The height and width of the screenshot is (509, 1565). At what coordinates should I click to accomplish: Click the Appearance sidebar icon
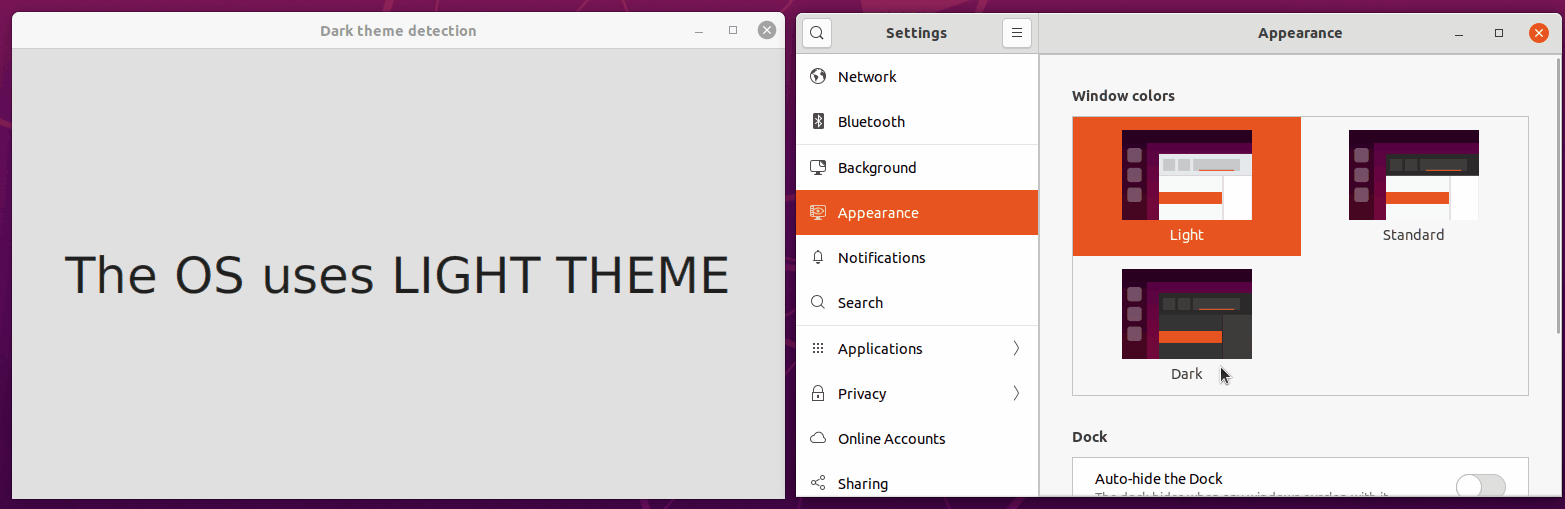click(x=818, y=212)
